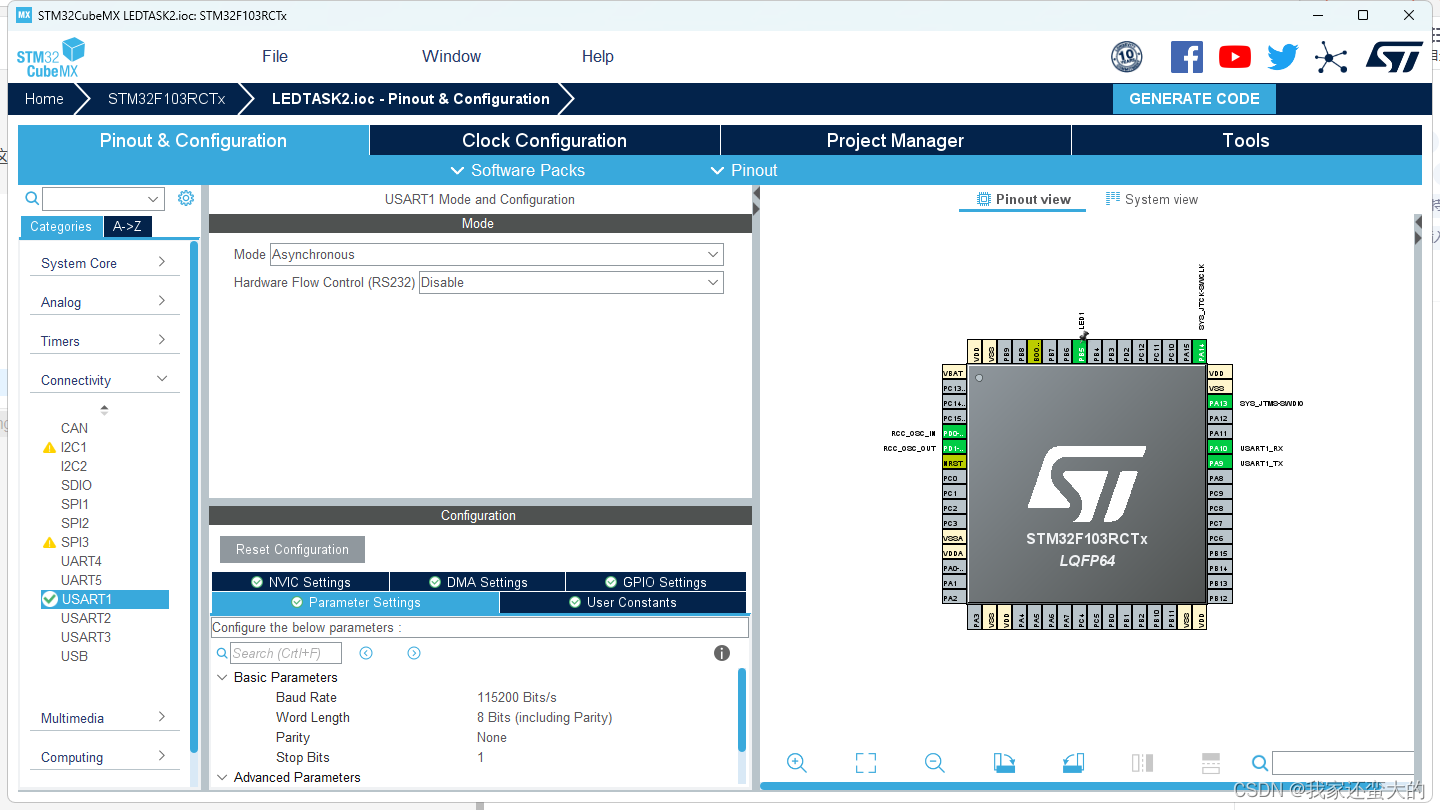
Task: Zoom in on the pinout view
Action: click(x=797, y=762)
